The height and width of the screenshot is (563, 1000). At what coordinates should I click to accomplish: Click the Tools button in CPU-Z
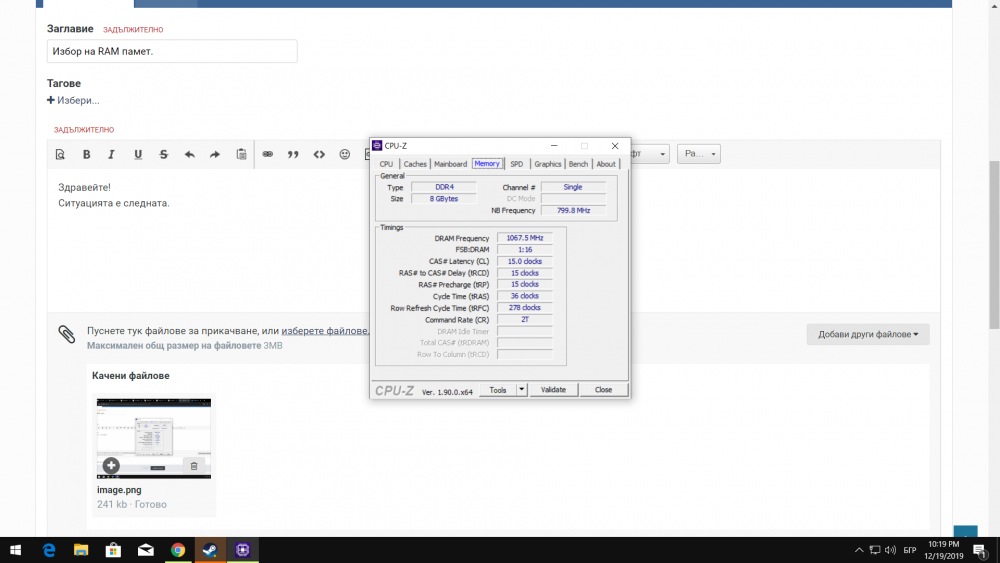click(x=498, y=390)
